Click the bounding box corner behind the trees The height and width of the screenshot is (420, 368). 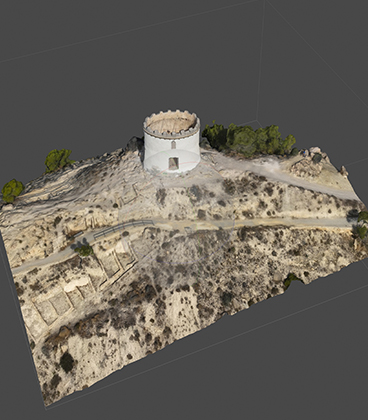click(x=256, y=120)
